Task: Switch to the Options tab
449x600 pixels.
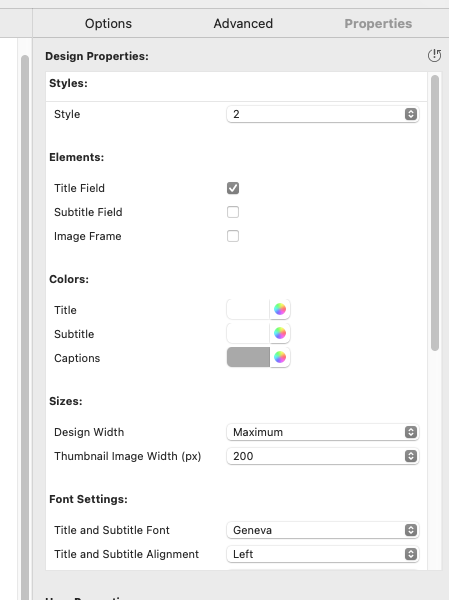Action: tap(108, 24)
